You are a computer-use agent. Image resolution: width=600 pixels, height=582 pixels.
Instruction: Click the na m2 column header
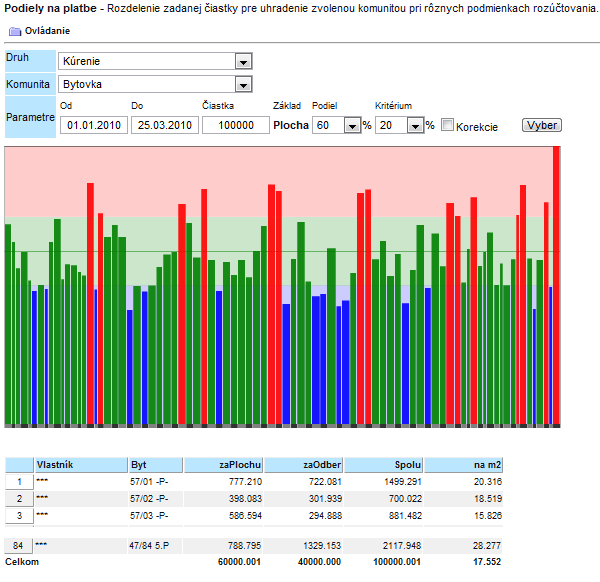(464, 465)
